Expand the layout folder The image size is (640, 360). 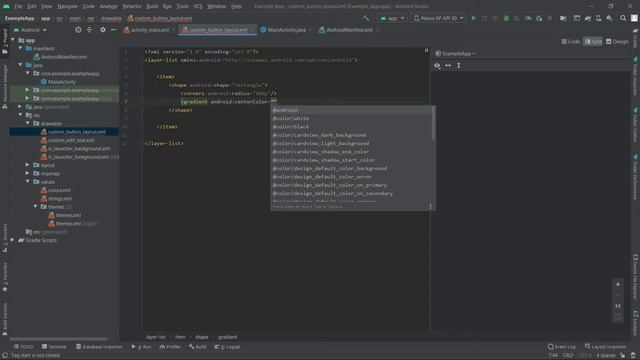[x=28, y=165]
